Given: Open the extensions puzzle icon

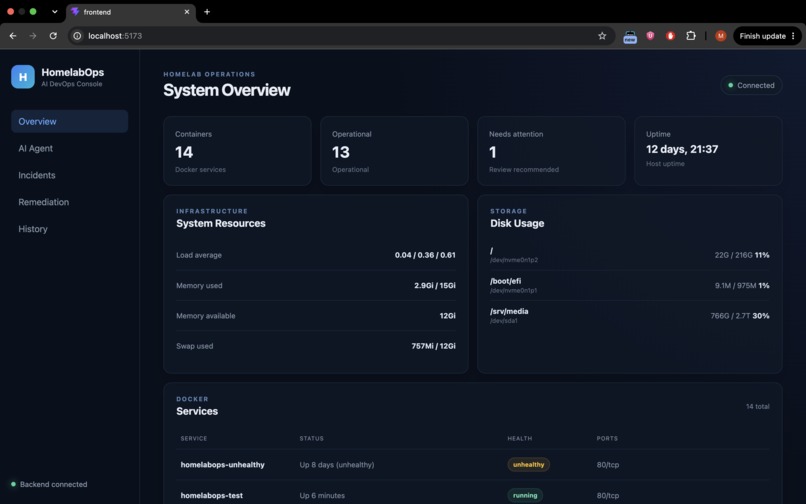Looking at the screenshot, I should (691, 36).
